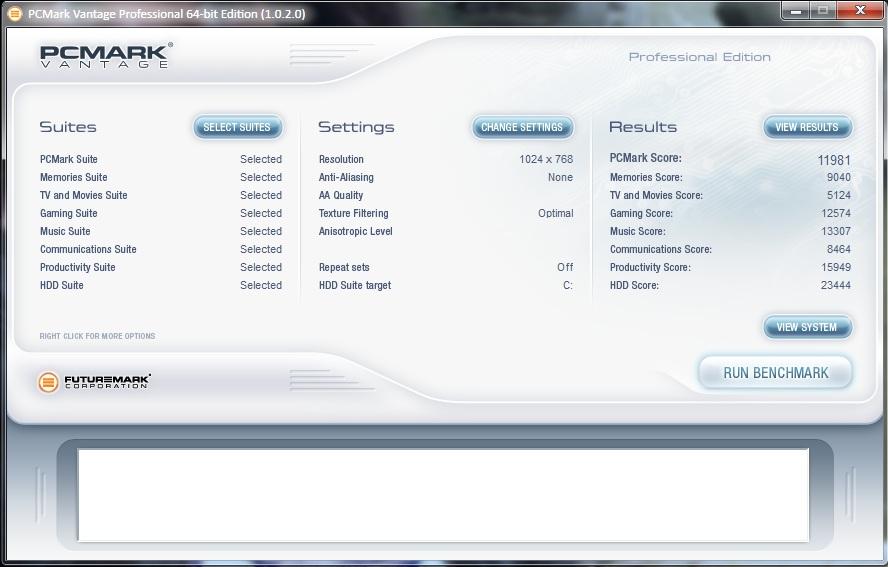Click the Repeat sets label
The height and width of the screenshot is (567, 888).
click(344, 267)
